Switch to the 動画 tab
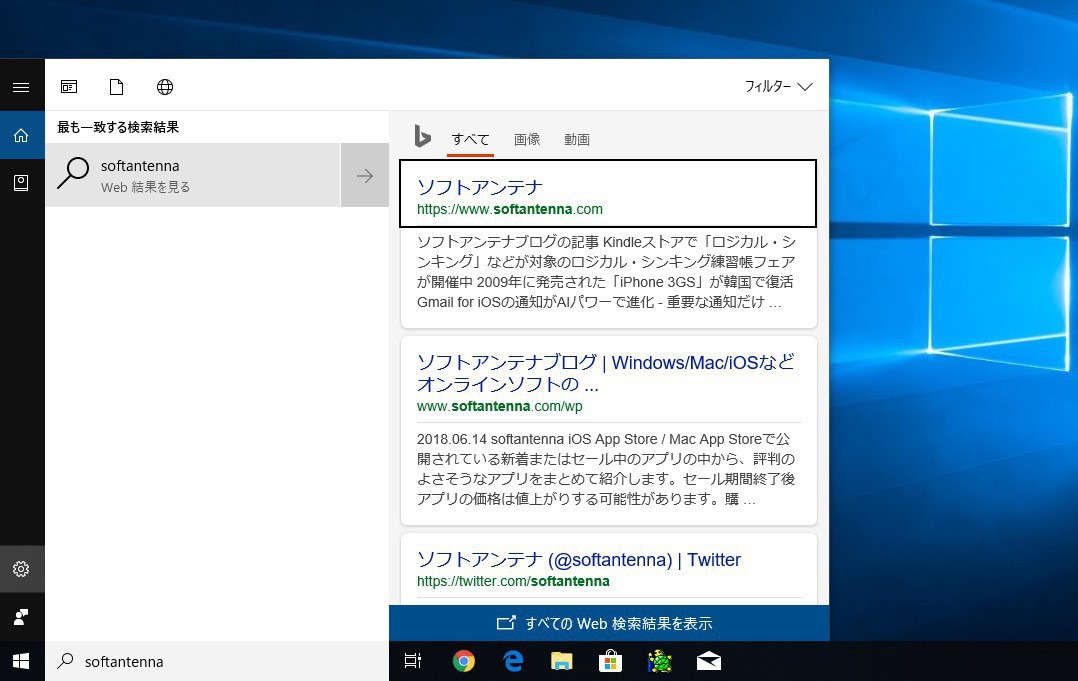The height and width of the screenshot is (681, 1078). (x=577, y=139)
